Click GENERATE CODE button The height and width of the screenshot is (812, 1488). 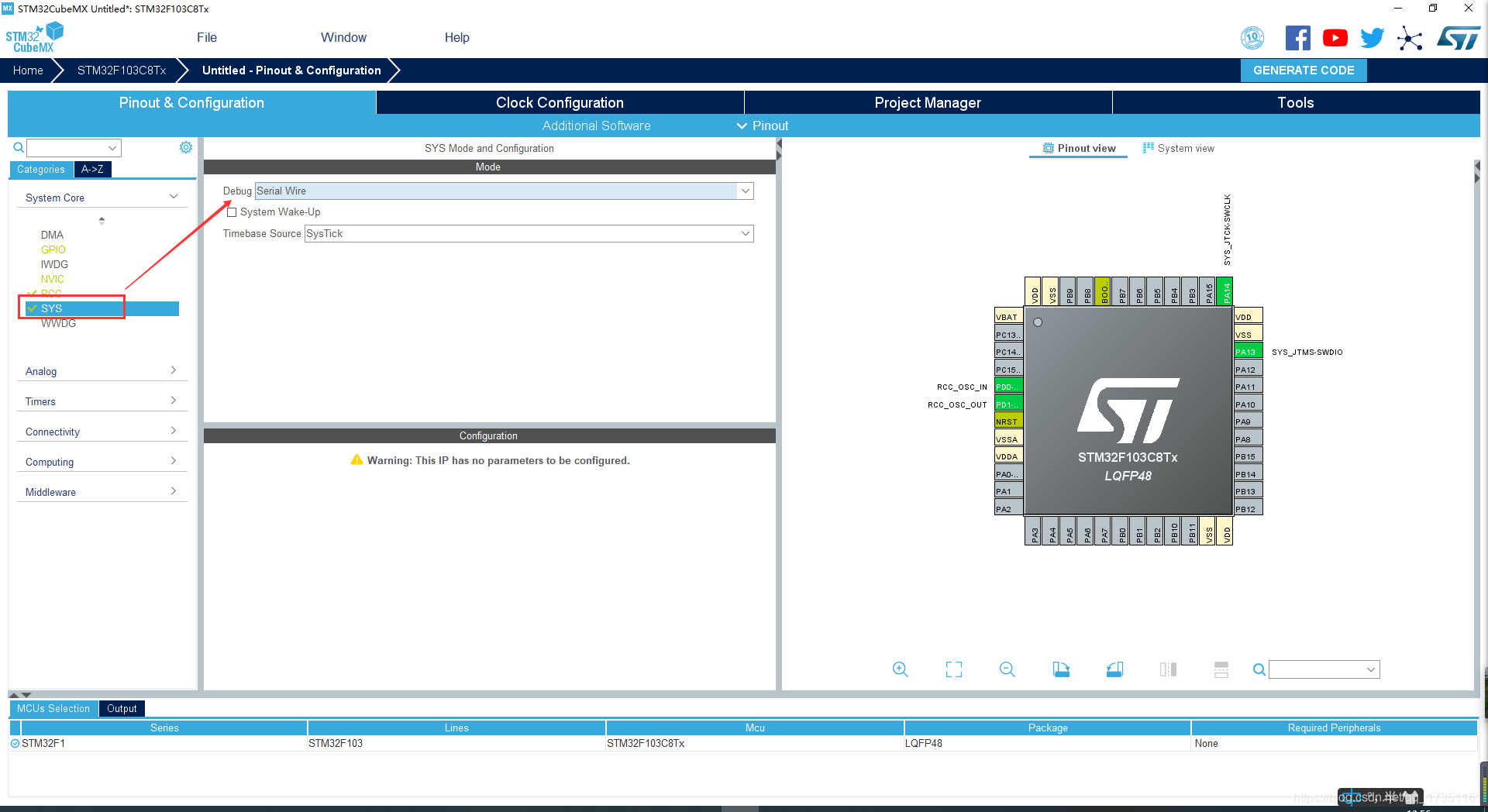tap(1304, 70)
